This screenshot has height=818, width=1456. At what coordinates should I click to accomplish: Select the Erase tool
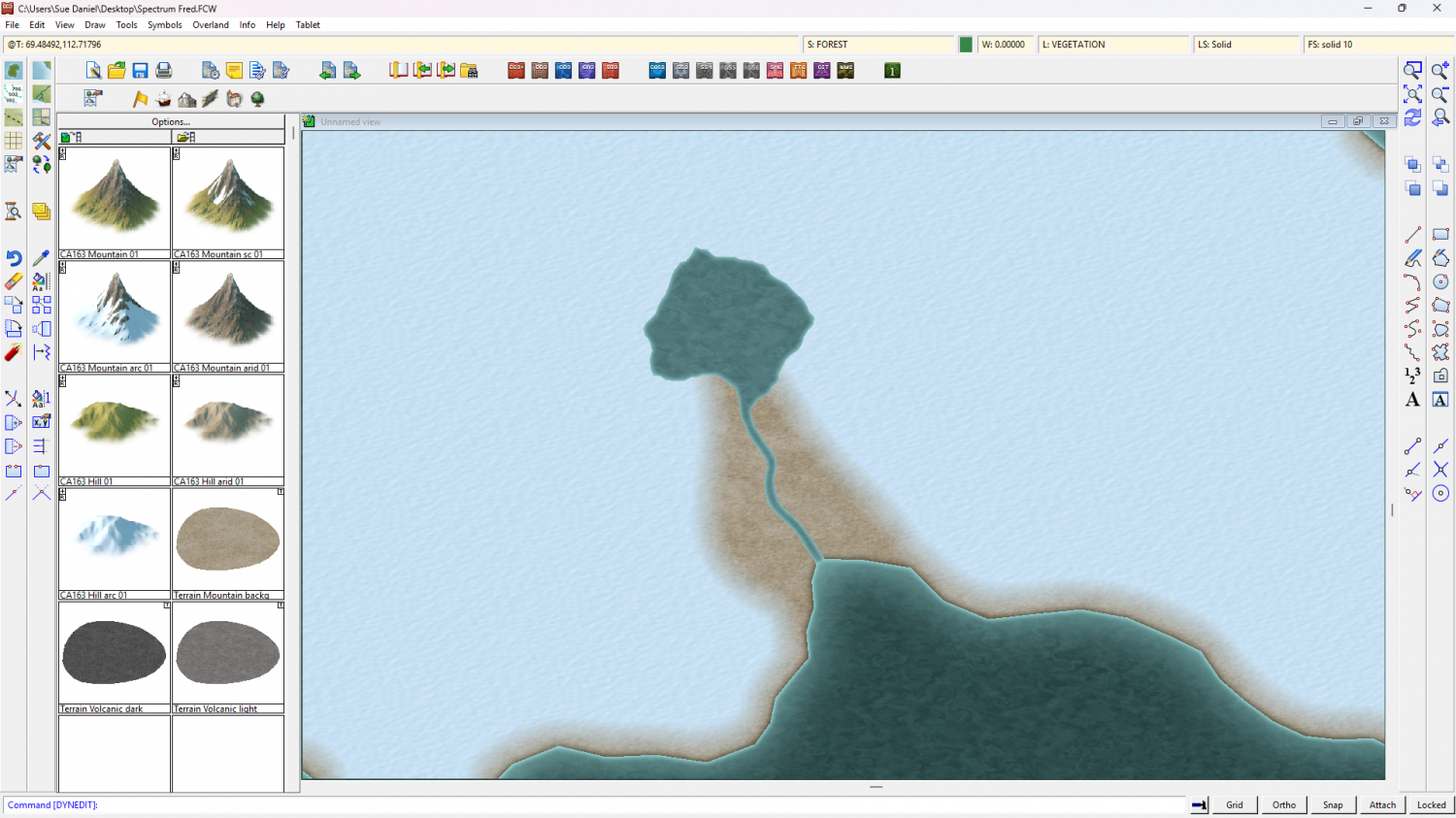[x=14, y=281]
